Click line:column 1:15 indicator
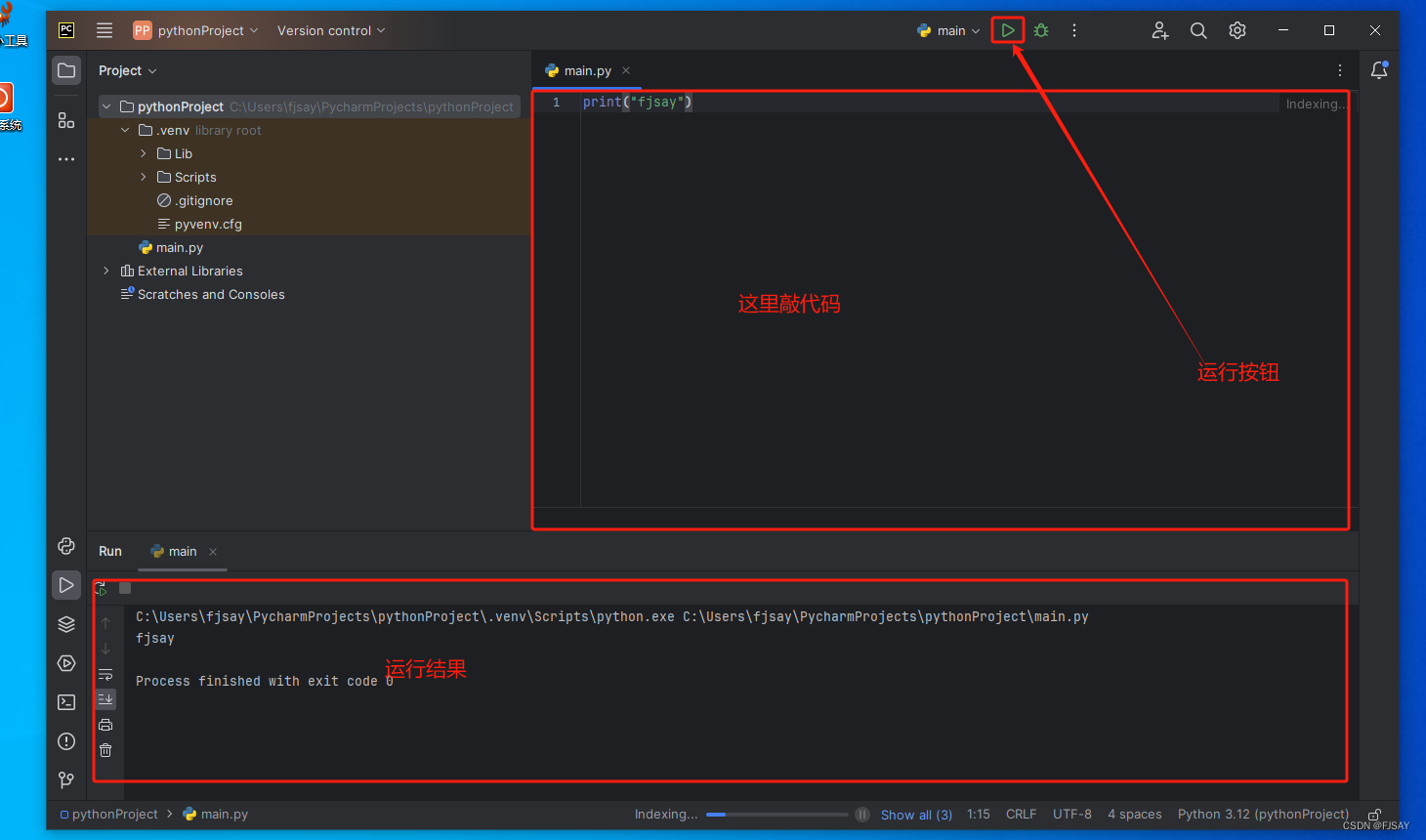 click(979, 815)
